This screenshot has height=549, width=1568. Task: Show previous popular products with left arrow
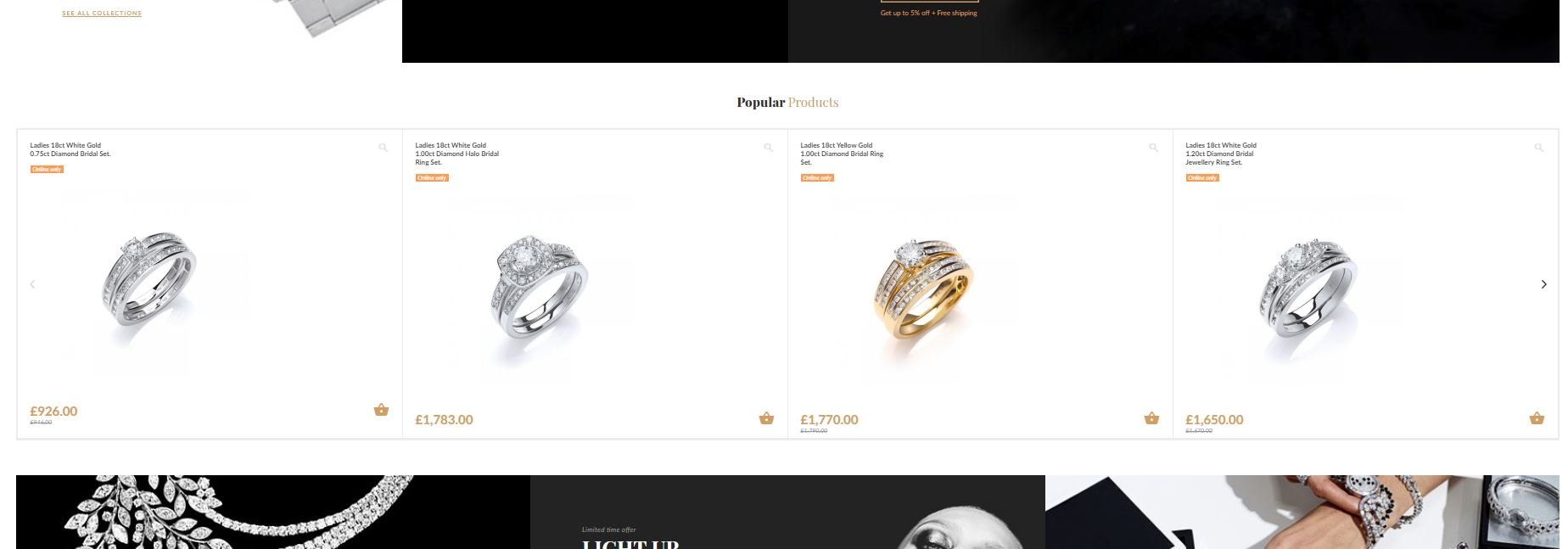tap(32, 284)
